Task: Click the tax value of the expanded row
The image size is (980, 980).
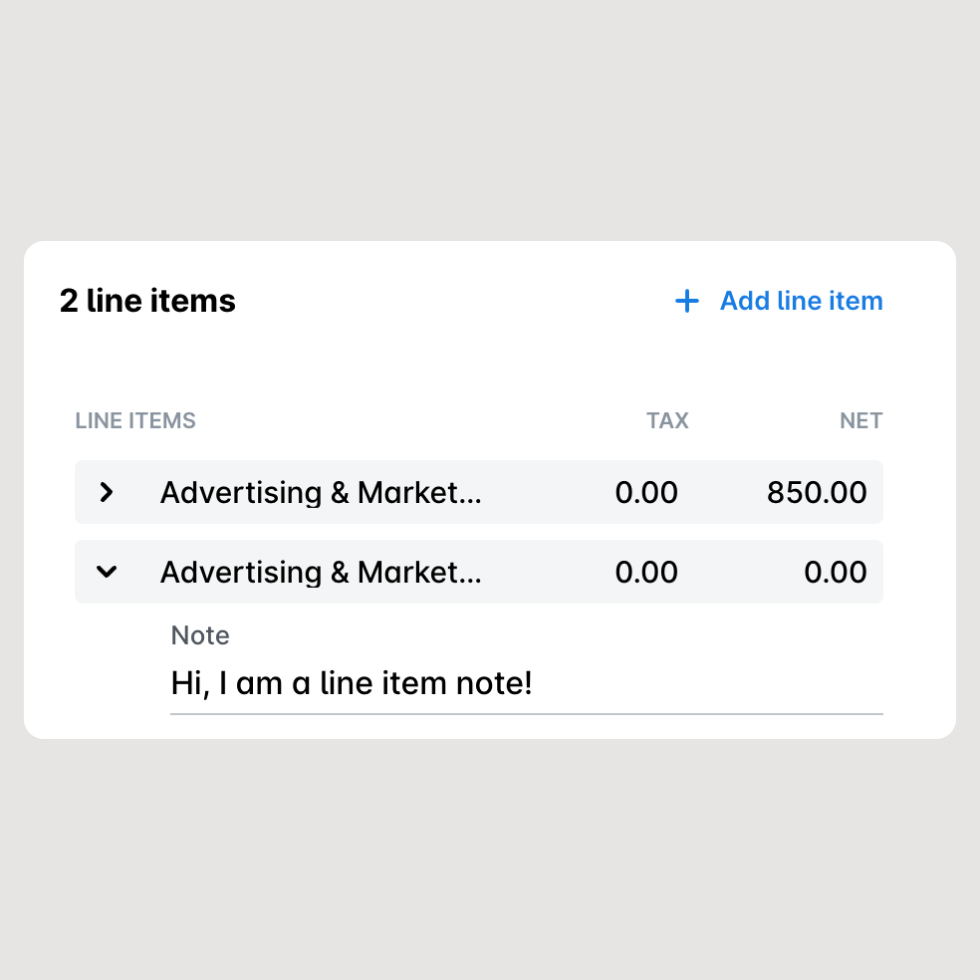Action: point(646,572)
